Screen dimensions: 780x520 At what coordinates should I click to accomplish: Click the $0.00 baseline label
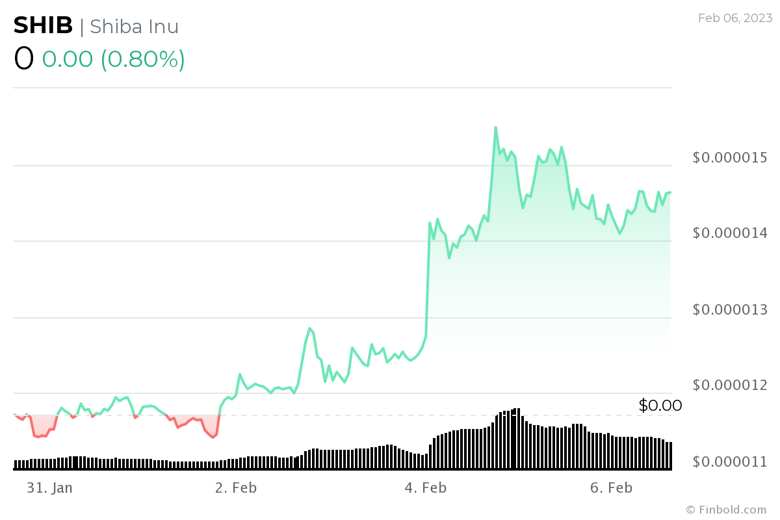click(x=660, y=405)
